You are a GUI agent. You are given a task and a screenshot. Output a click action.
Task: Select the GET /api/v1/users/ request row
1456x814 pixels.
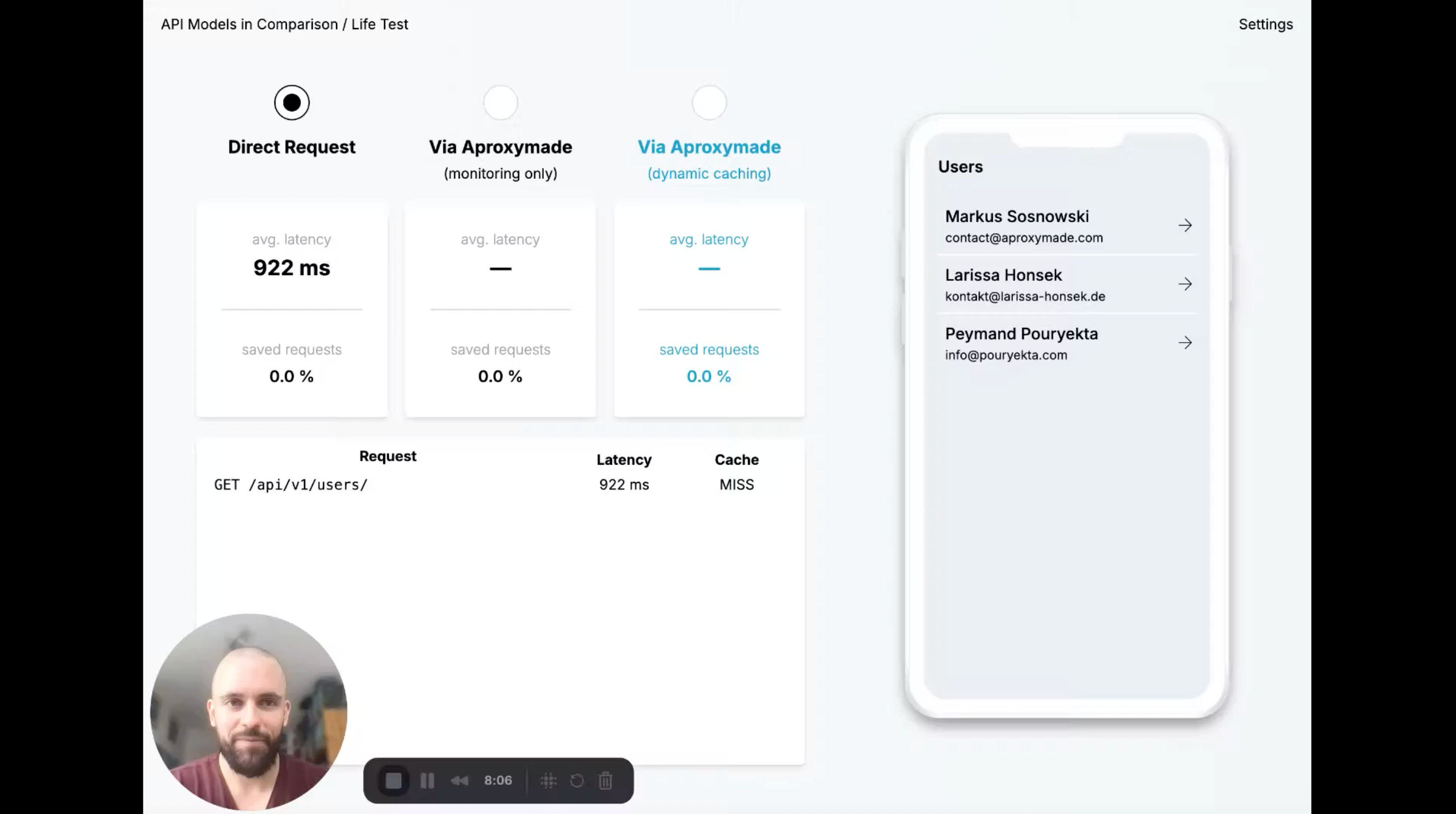coord(291,485)
